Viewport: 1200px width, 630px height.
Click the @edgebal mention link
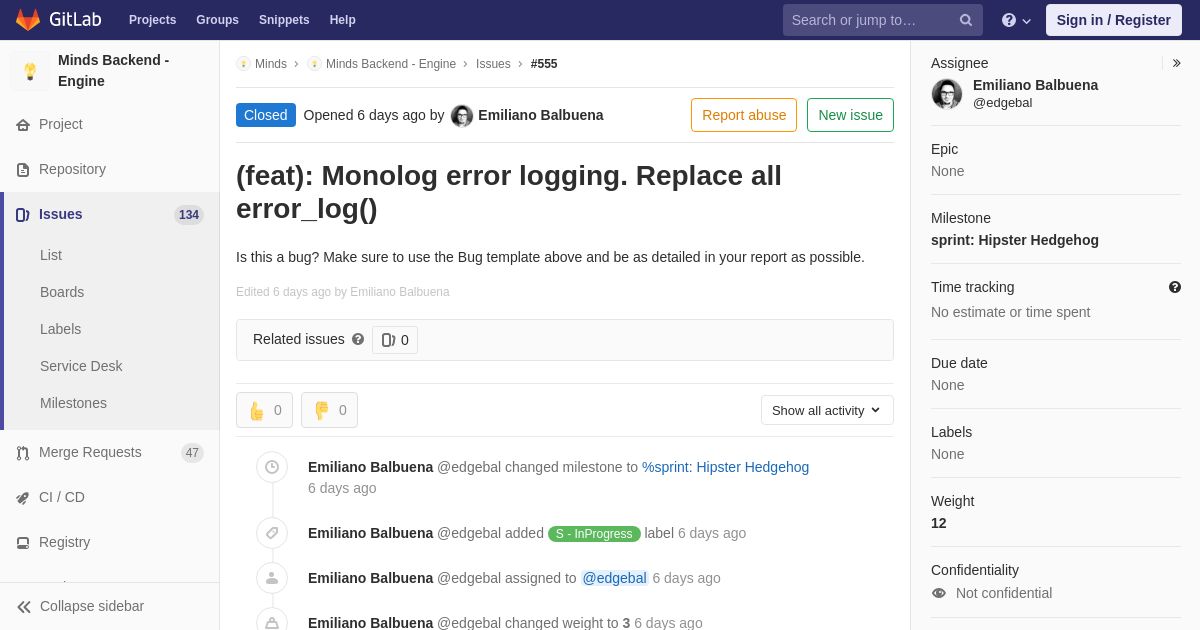615,578
